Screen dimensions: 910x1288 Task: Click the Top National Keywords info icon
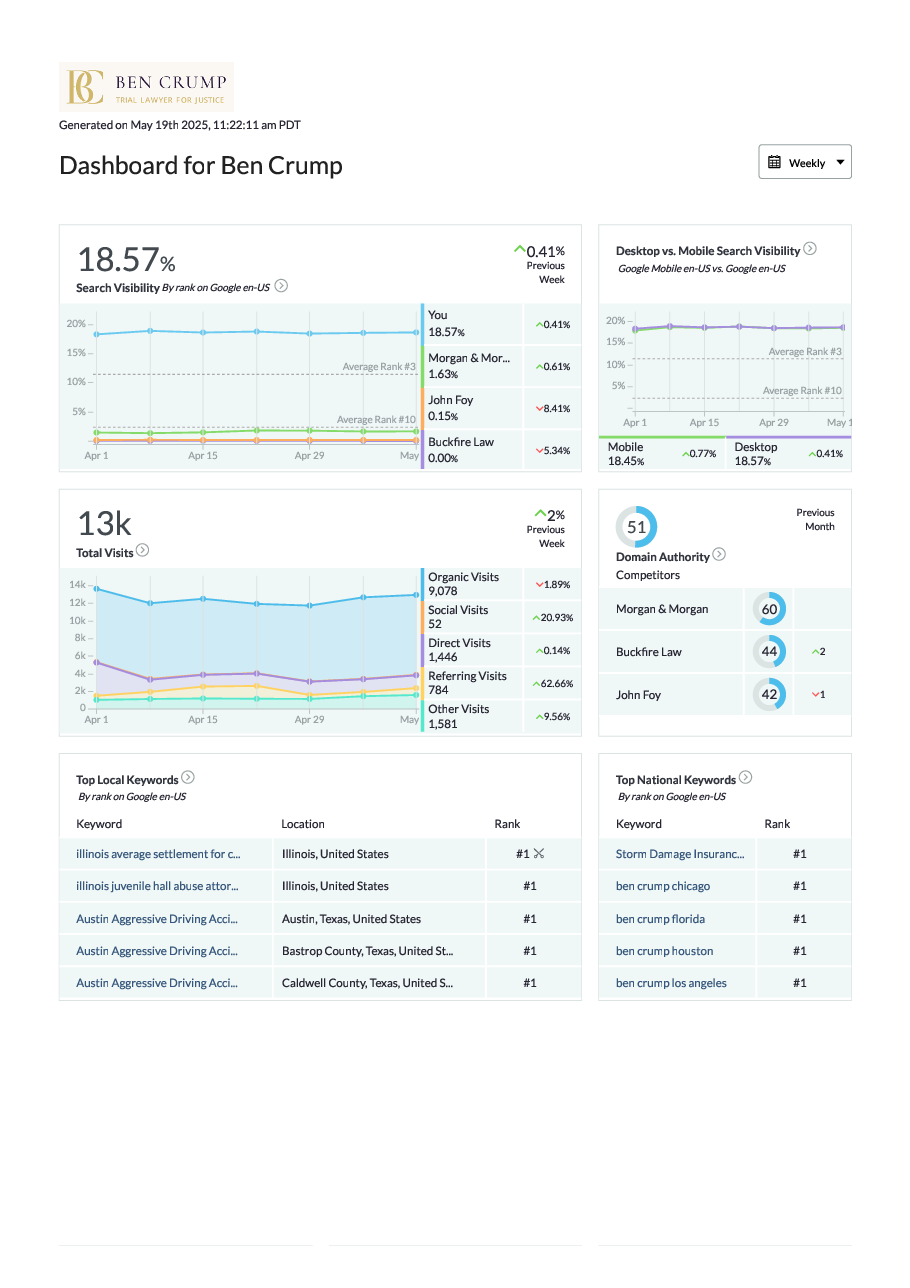745,778
